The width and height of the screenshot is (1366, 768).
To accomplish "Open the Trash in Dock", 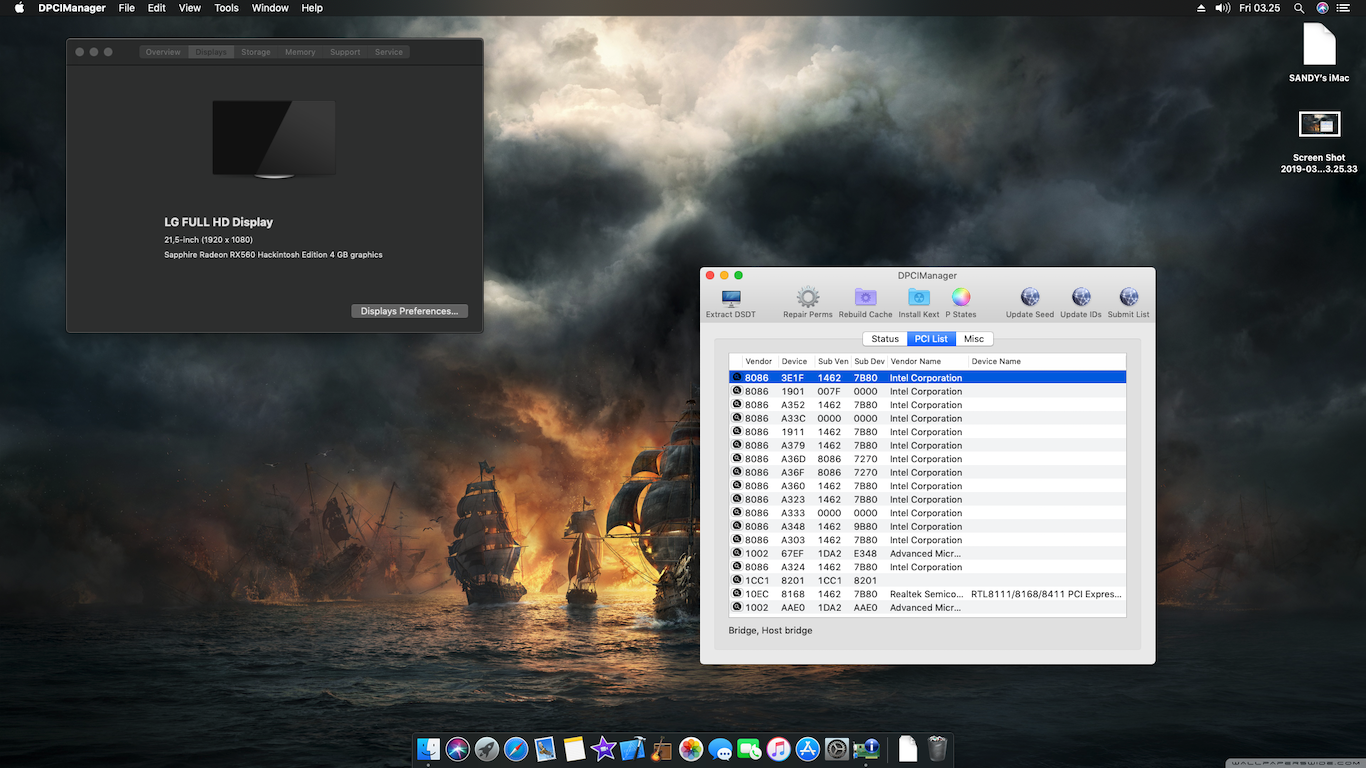I will point(937,749).
